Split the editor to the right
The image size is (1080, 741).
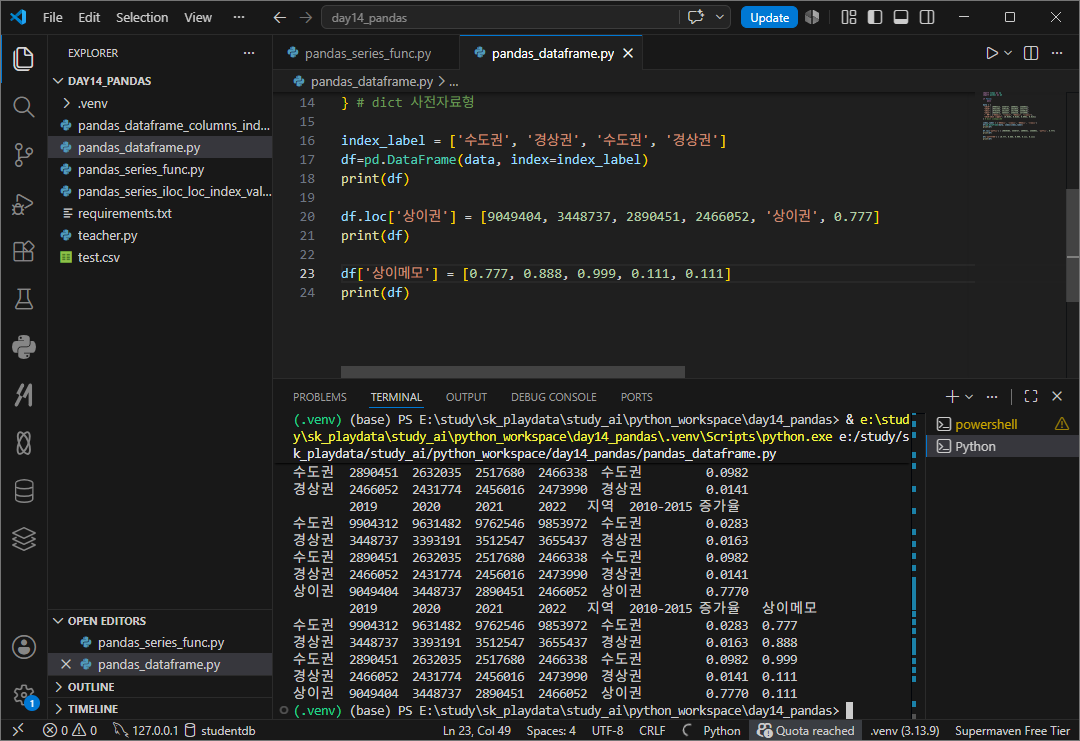coord(1030,53)
